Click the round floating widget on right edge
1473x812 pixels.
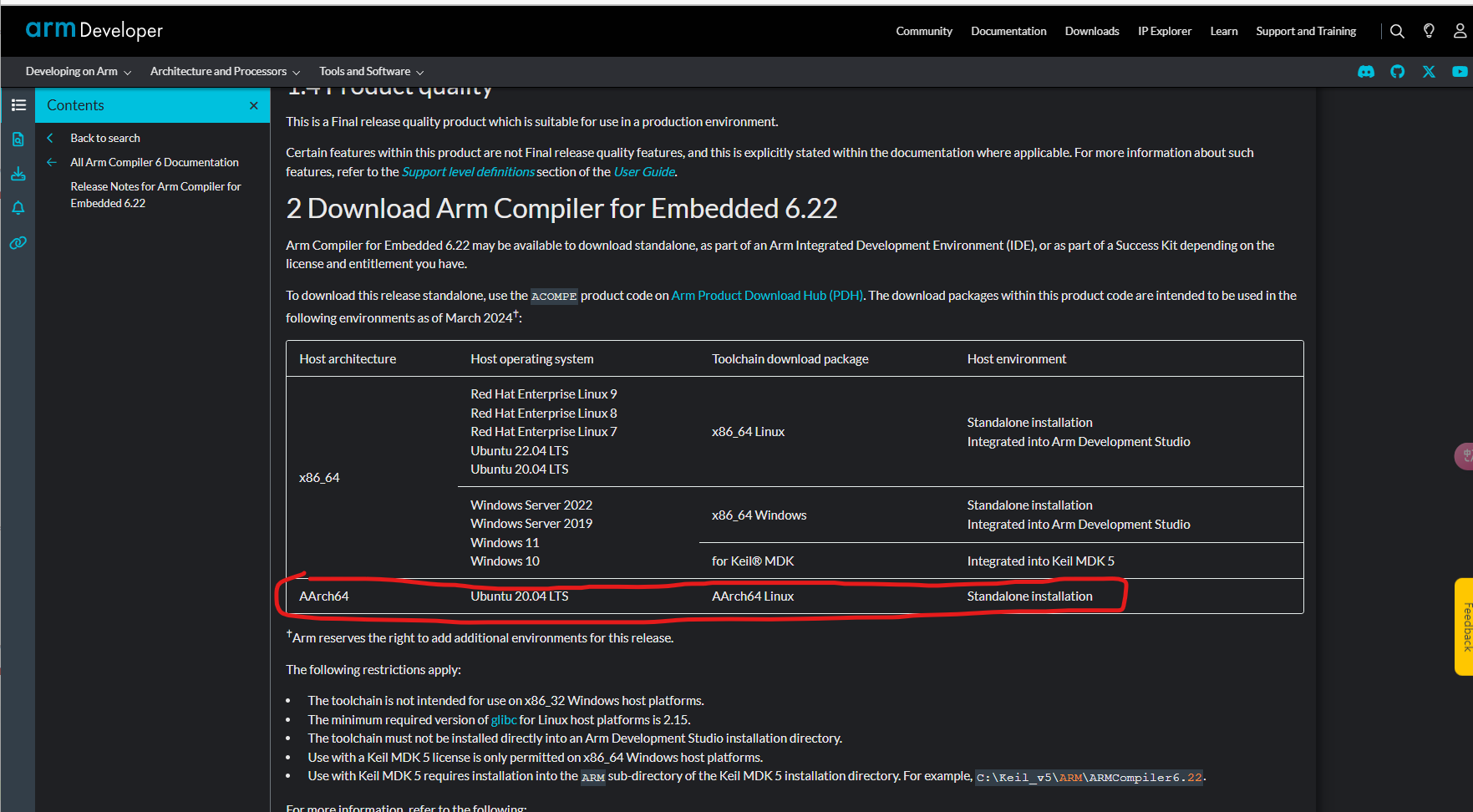1464,456
